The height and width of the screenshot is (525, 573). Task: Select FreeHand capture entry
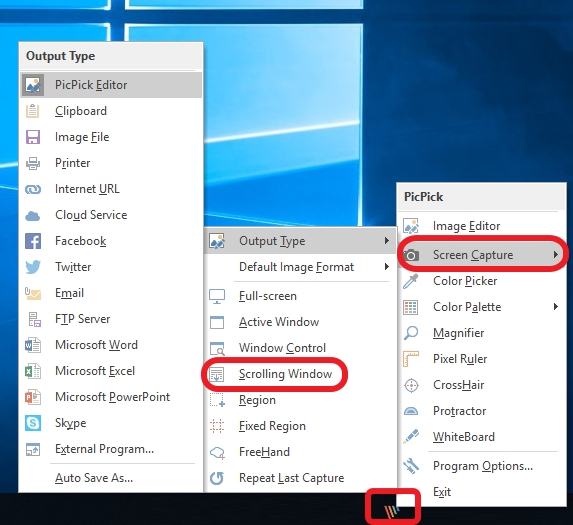300,452
